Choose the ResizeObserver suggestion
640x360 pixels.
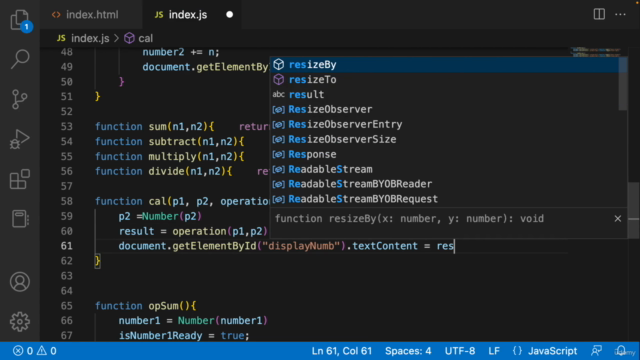(x=444, y=109)
